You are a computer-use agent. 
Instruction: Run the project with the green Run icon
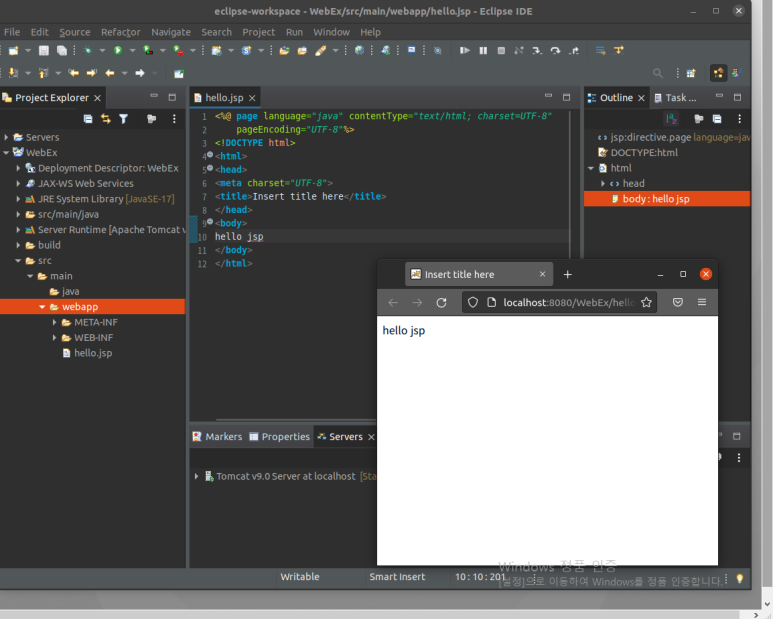tap(118, 50)
